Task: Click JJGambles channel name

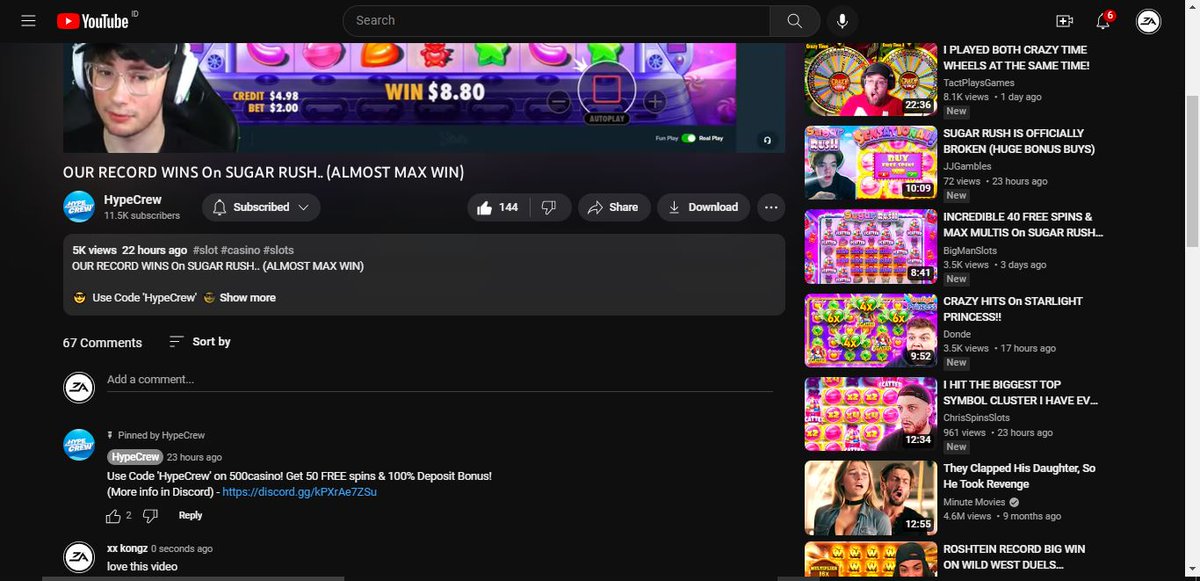Action: 968,167
